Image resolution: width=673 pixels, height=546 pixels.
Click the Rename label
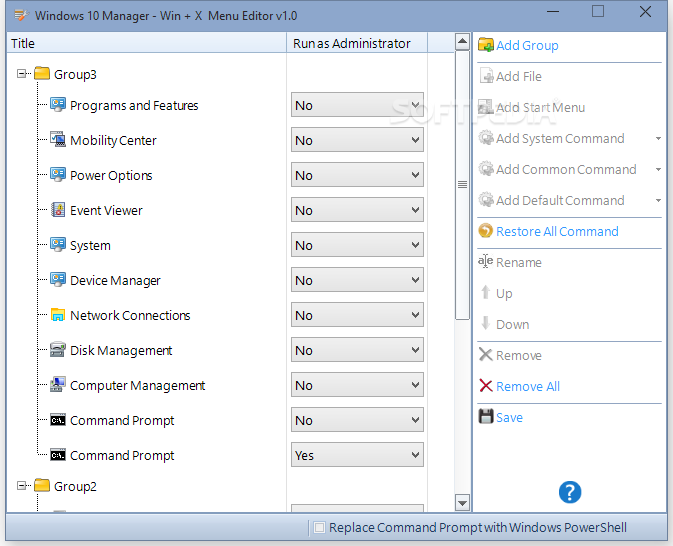coord(519,262)
